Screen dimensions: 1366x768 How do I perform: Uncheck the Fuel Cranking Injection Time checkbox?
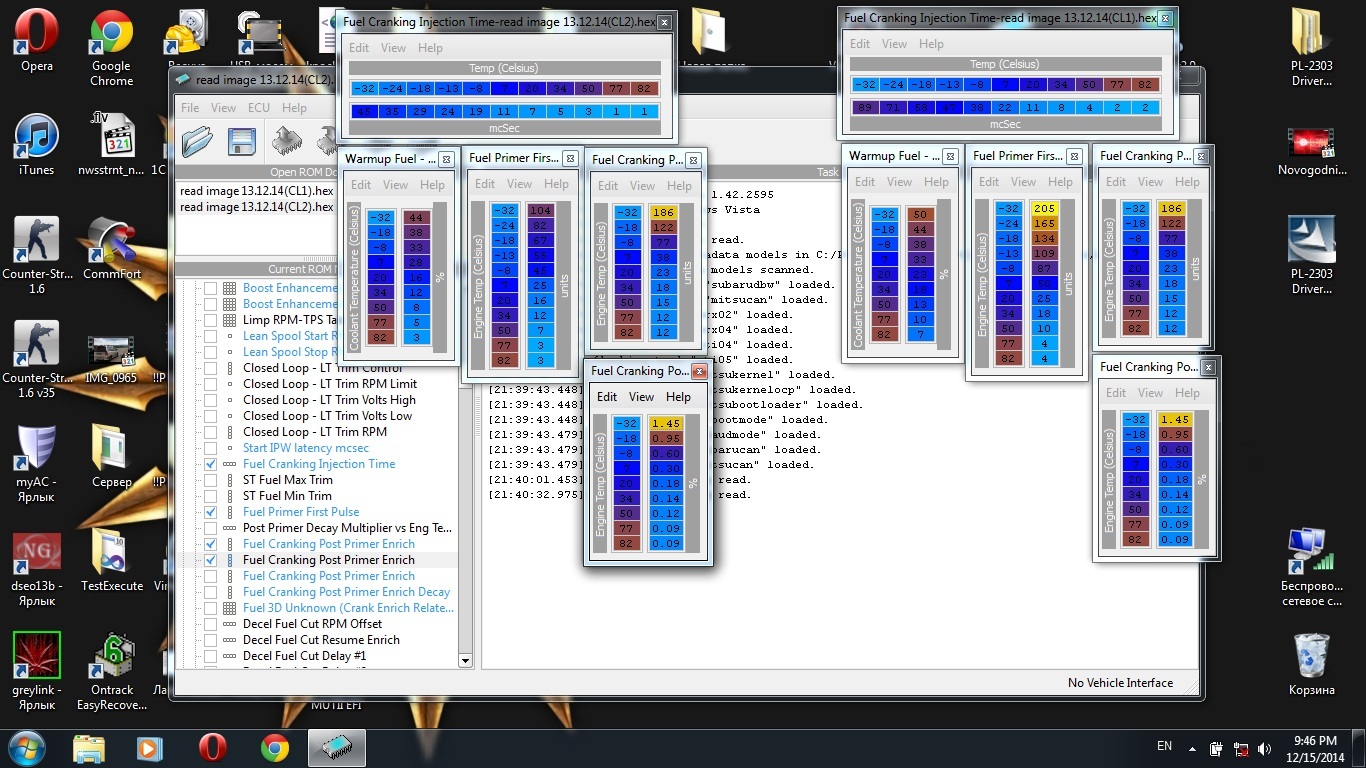click(211, 464)
